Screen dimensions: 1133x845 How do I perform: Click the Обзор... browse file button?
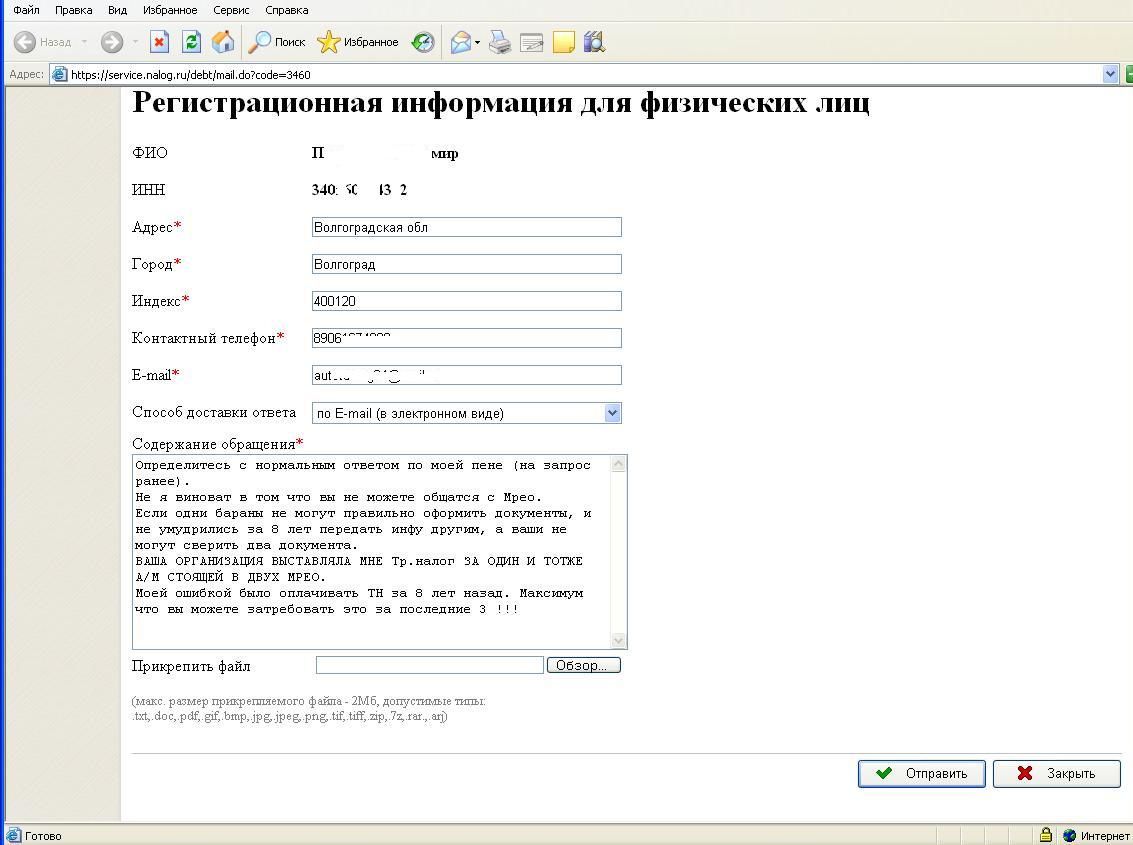583,665
